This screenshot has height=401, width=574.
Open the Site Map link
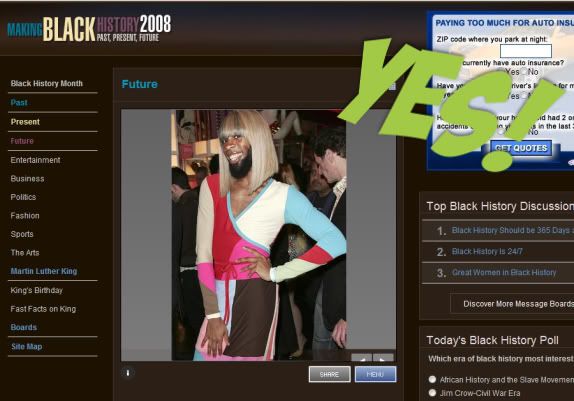(26, 346)
